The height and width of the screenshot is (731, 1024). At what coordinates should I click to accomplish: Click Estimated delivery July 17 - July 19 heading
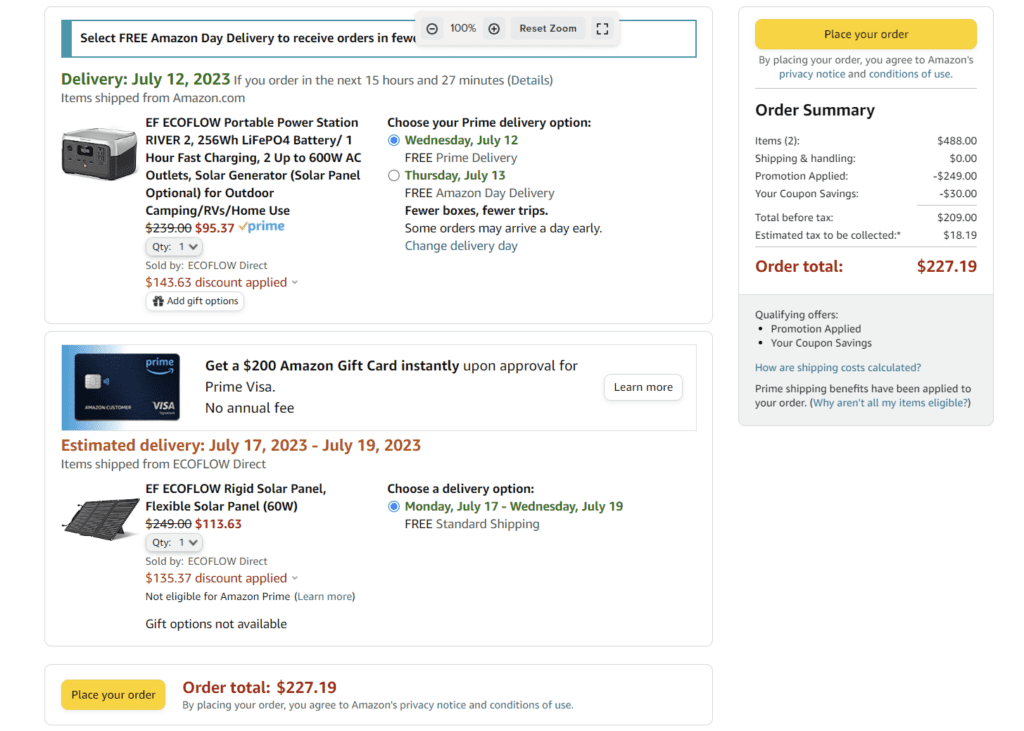[x=241, y=446]
